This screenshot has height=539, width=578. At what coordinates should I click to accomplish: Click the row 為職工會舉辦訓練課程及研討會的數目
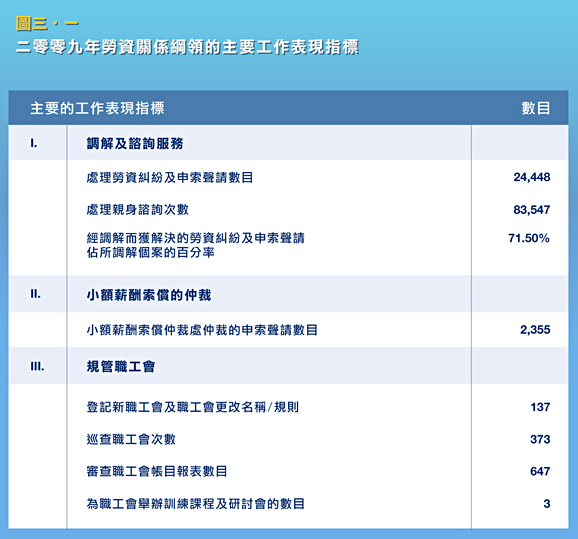(196, 504)
